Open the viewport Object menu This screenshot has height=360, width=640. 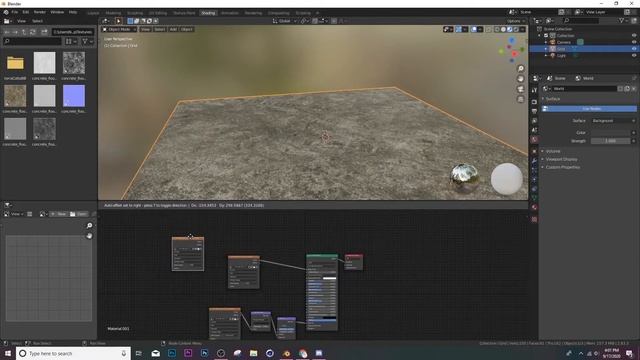187,29
